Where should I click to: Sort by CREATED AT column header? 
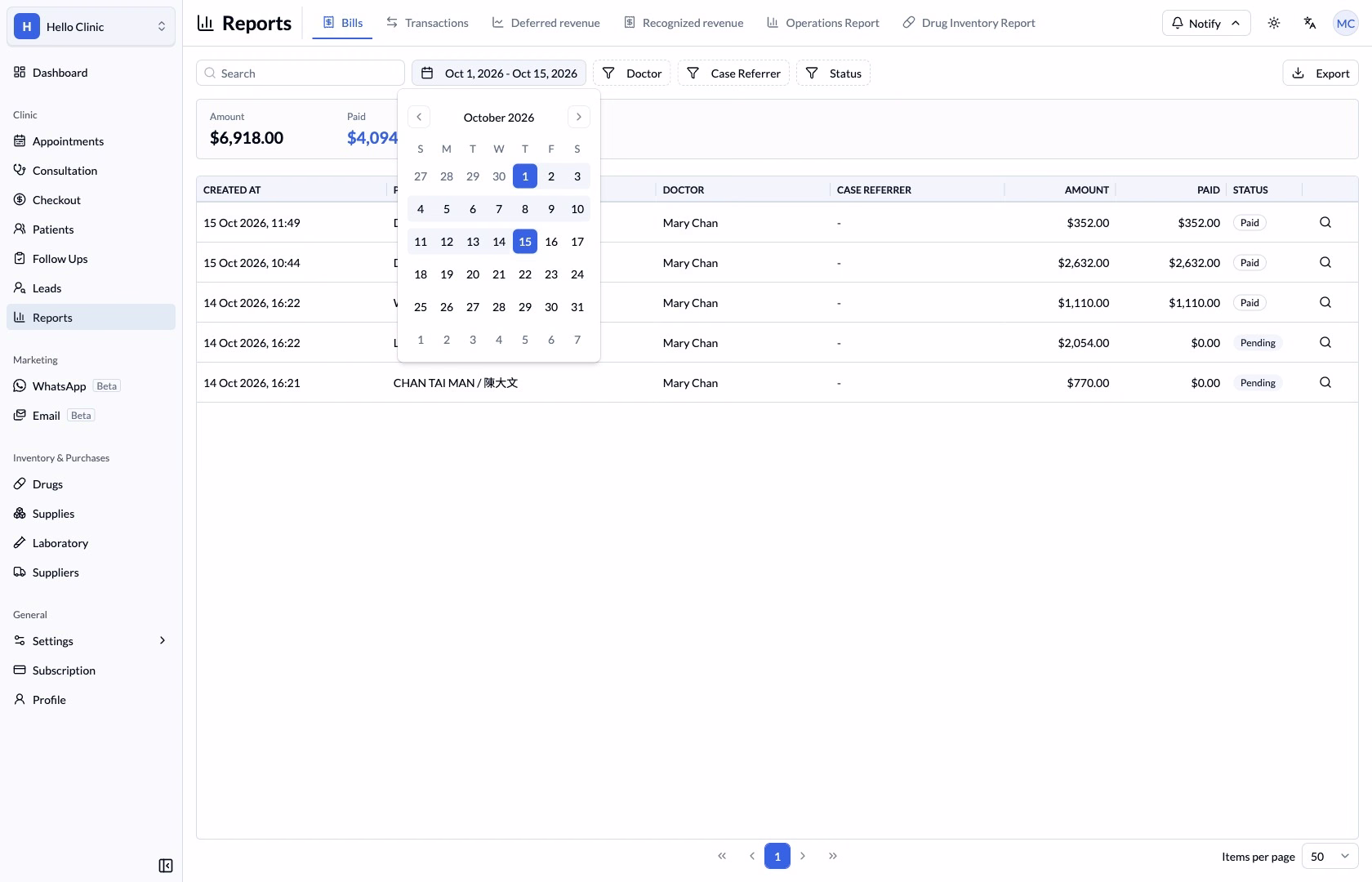pyautogui.click(x=232, y=189)
